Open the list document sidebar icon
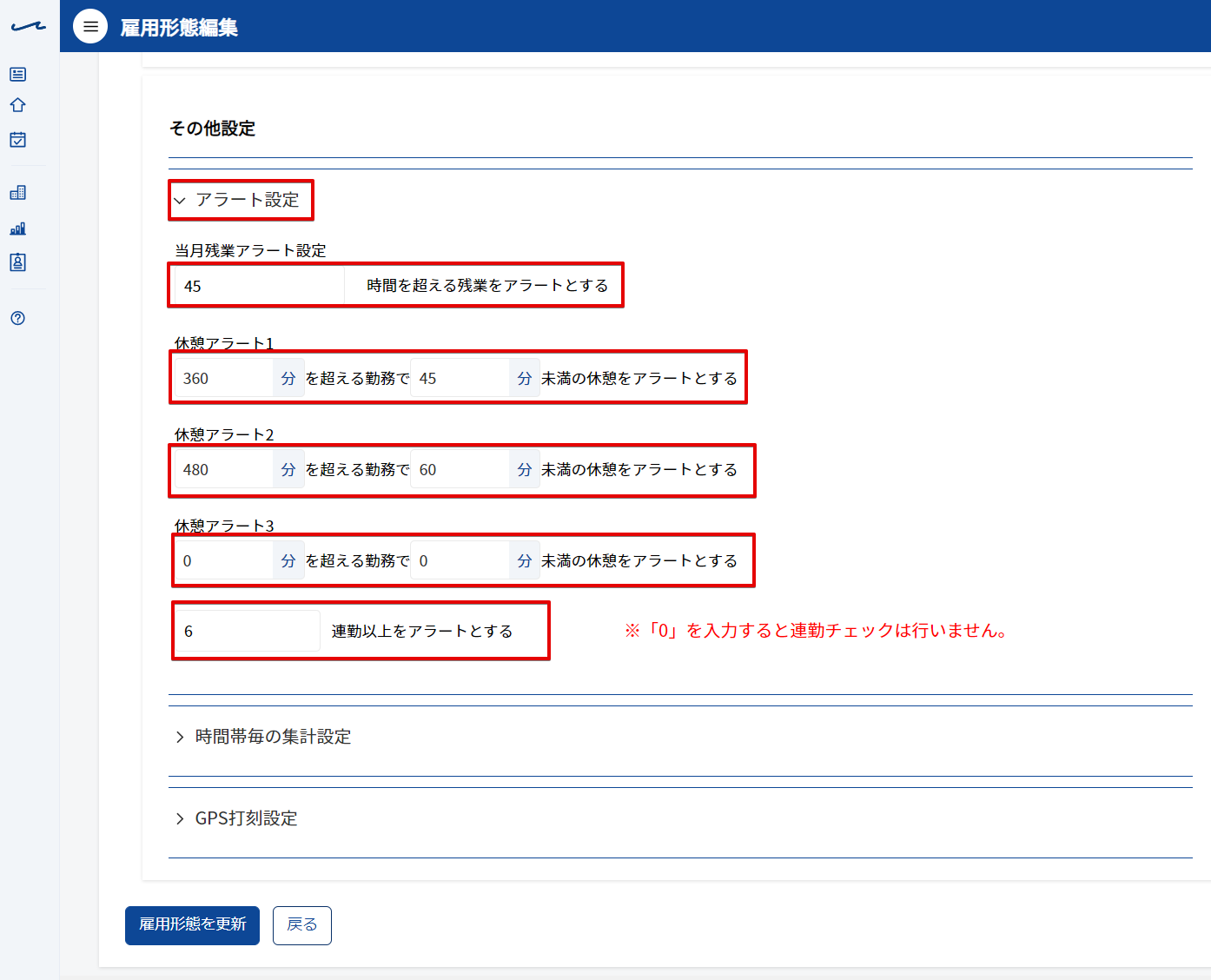1211x980 pixels. pos(17,75)
